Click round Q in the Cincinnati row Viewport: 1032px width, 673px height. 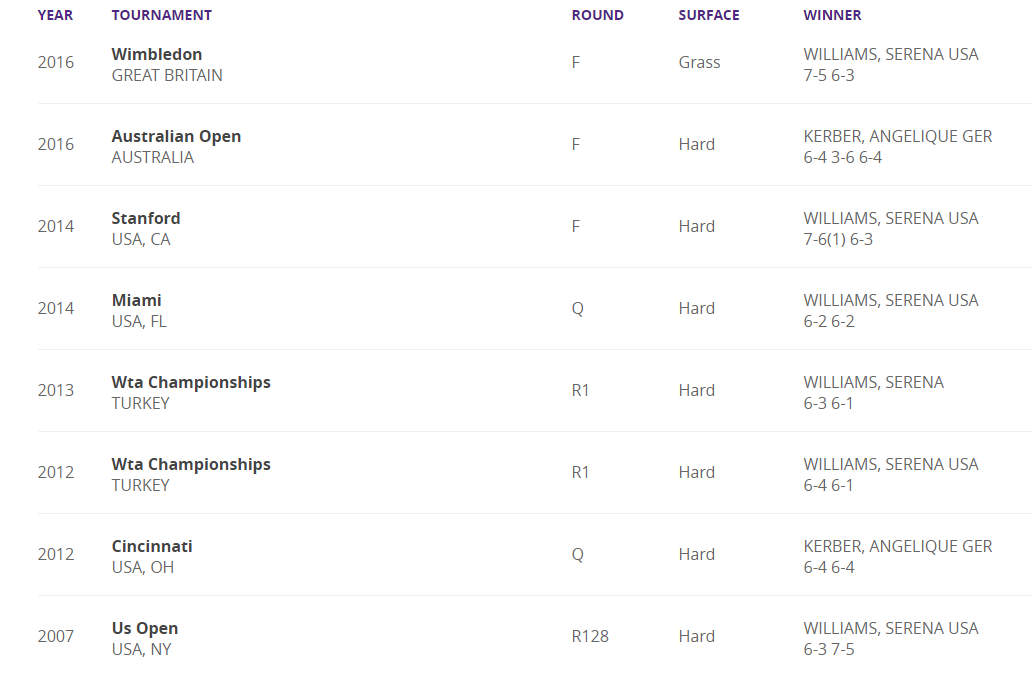tap(578, 555)
